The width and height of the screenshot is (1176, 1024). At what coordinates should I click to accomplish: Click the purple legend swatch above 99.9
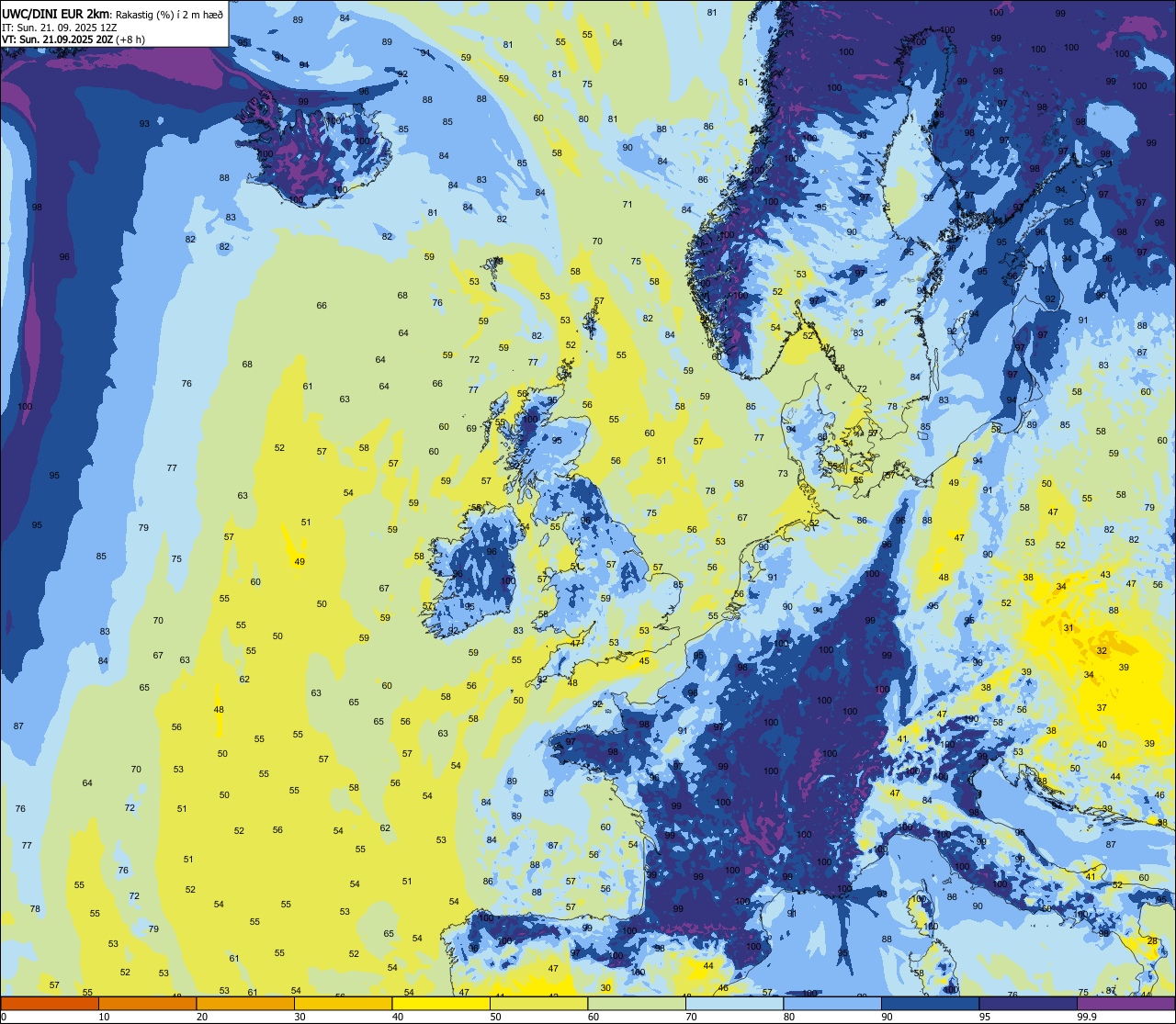point(1125,1003)
